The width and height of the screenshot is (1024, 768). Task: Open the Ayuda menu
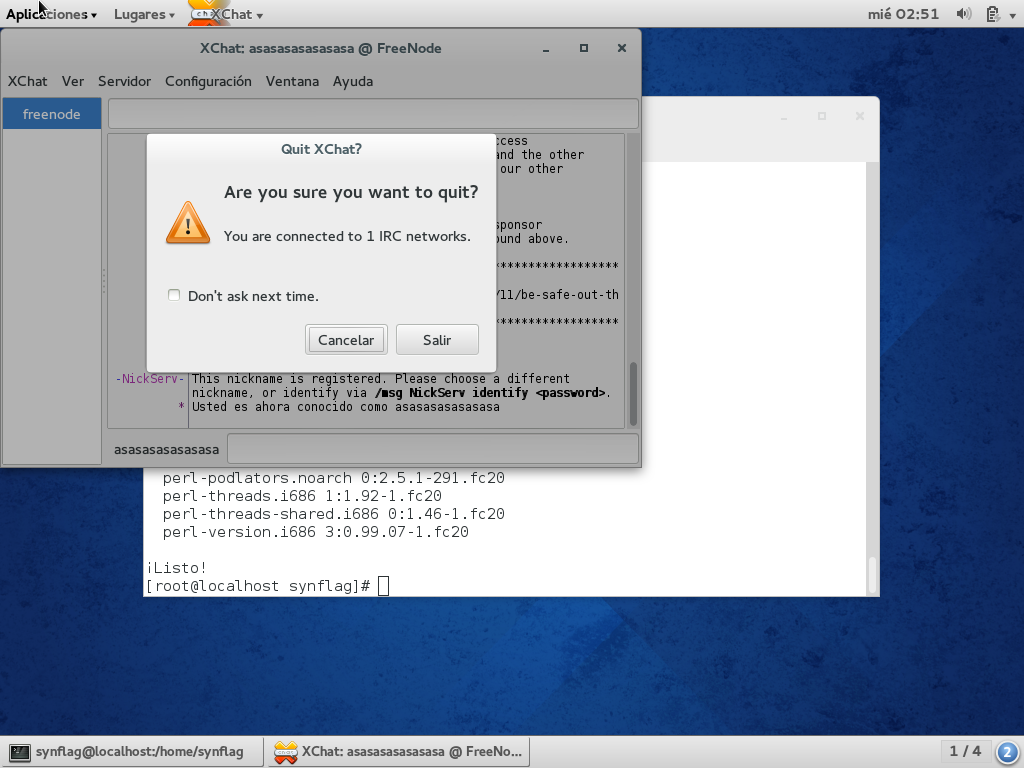[x=353, y=81]
